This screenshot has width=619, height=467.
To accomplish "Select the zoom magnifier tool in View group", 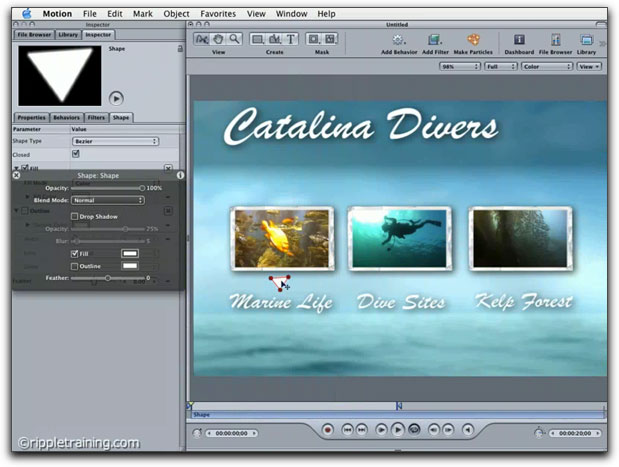I will (x=235, y=39).
